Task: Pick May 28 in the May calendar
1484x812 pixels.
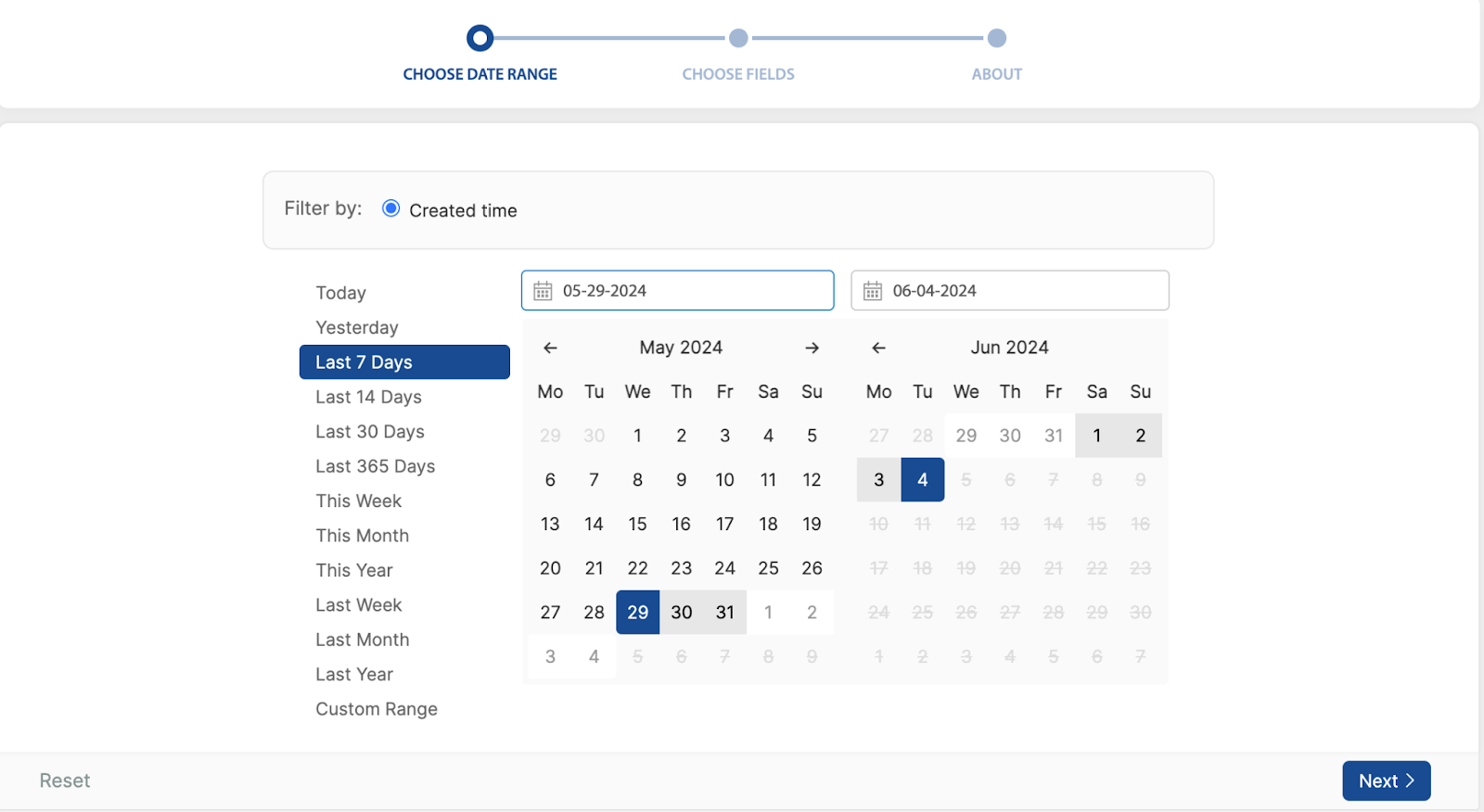Action: coord(595,612)
